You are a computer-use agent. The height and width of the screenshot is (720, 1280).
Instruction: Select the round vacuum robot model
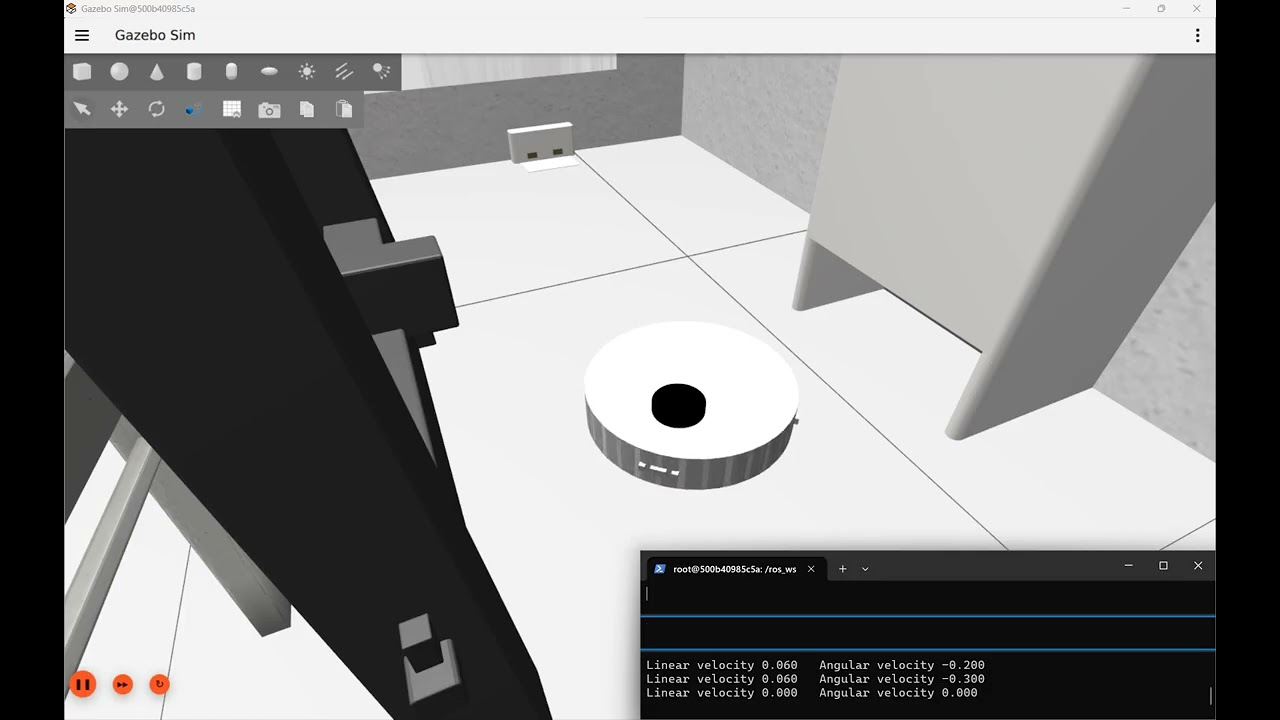(x=691, y=405)
